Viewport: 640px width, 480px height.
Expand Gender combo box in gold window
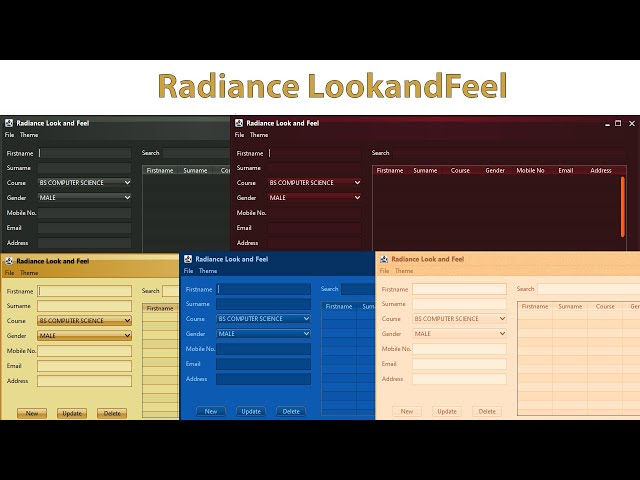tap(84, 336)
